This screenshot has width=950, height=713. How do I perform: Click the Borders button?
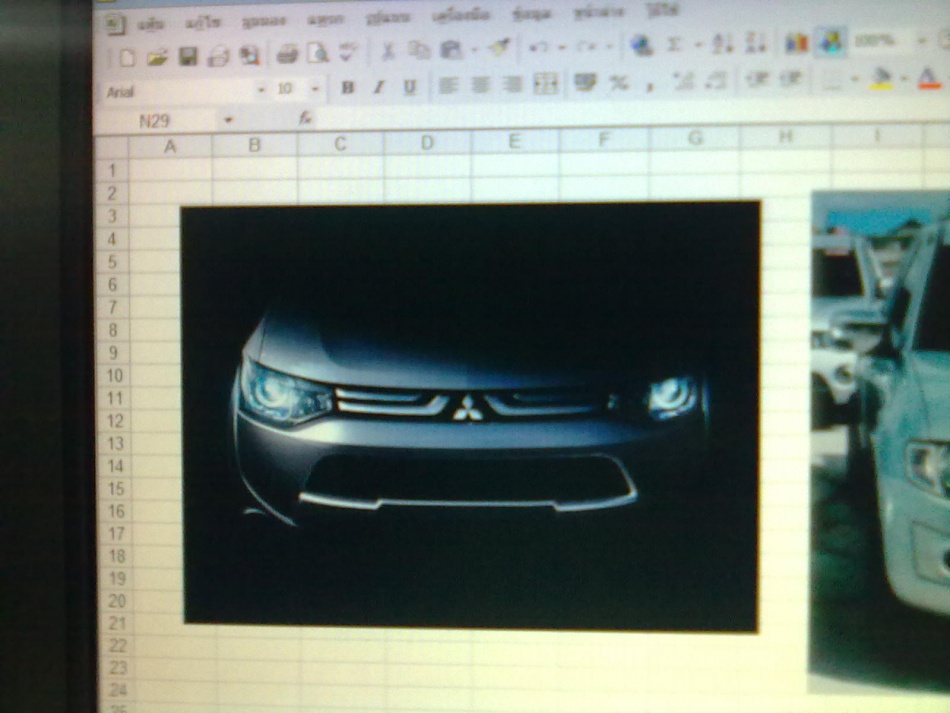(833, 79)
